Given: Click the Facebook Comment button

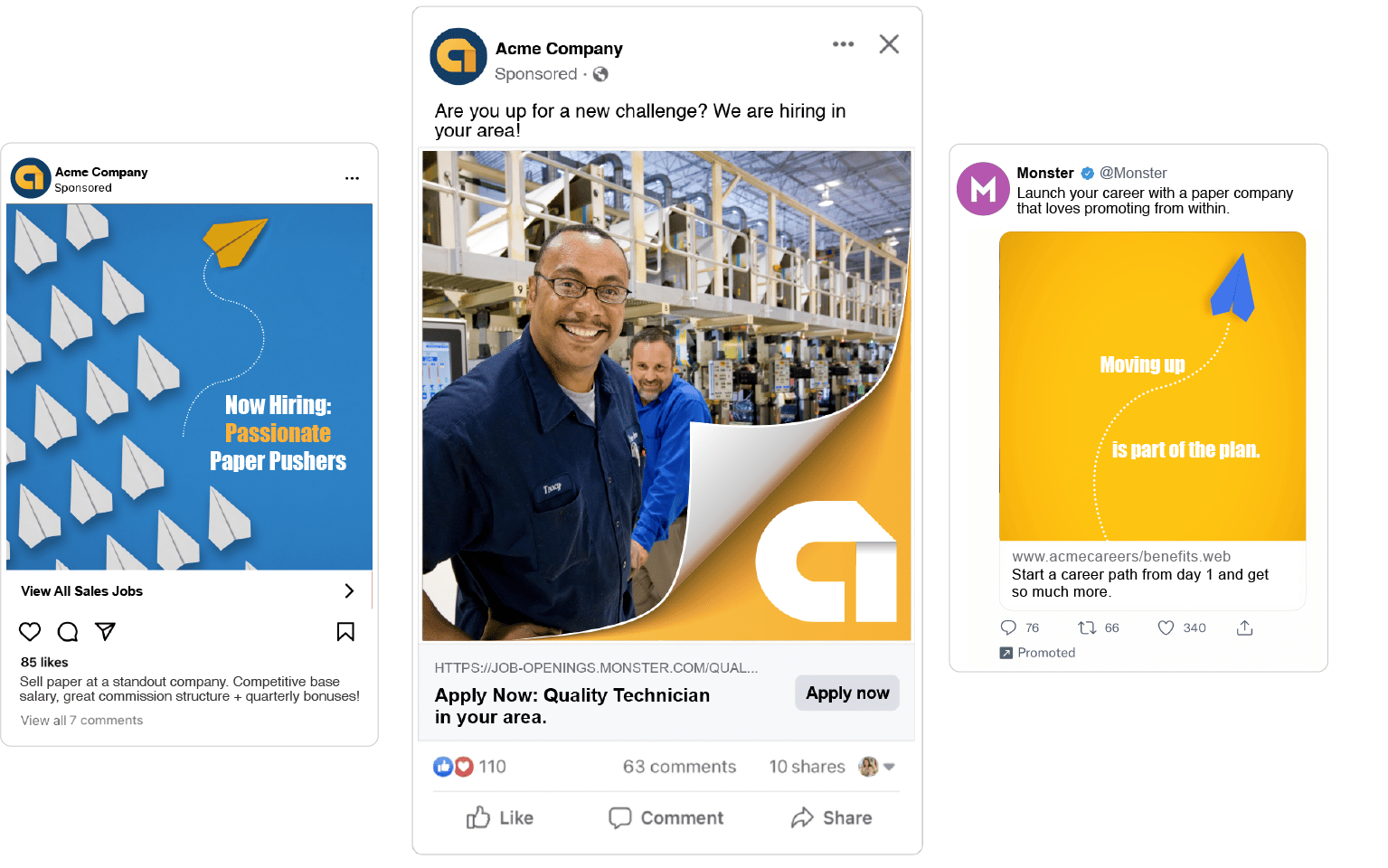Looking at the screenshot, I should point(666,817).
